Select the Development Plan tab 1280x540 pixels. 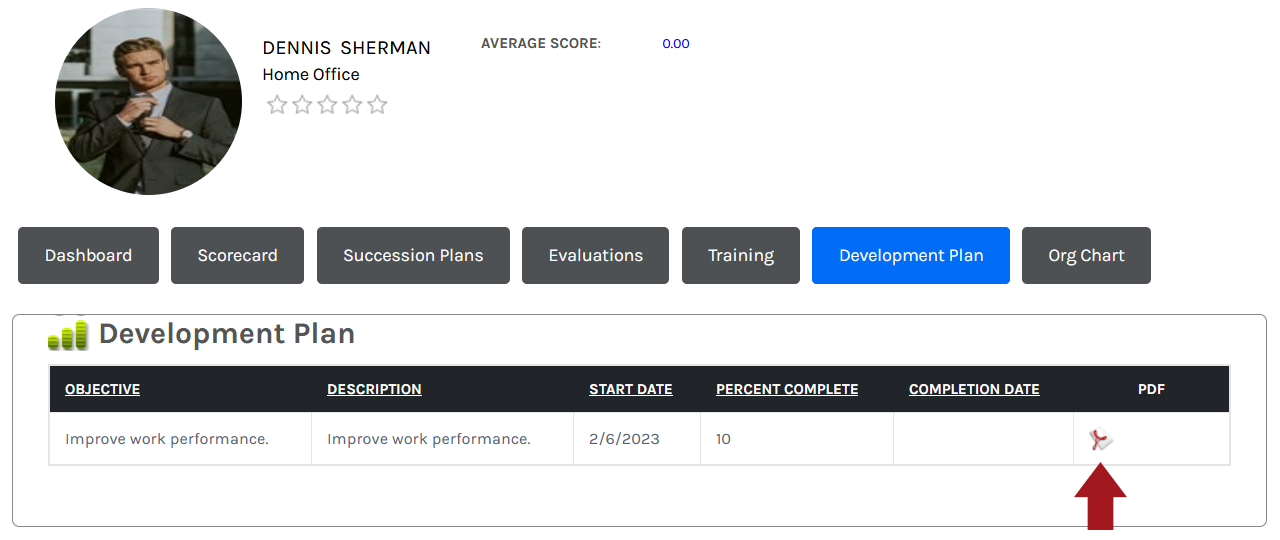click(911, 255)
